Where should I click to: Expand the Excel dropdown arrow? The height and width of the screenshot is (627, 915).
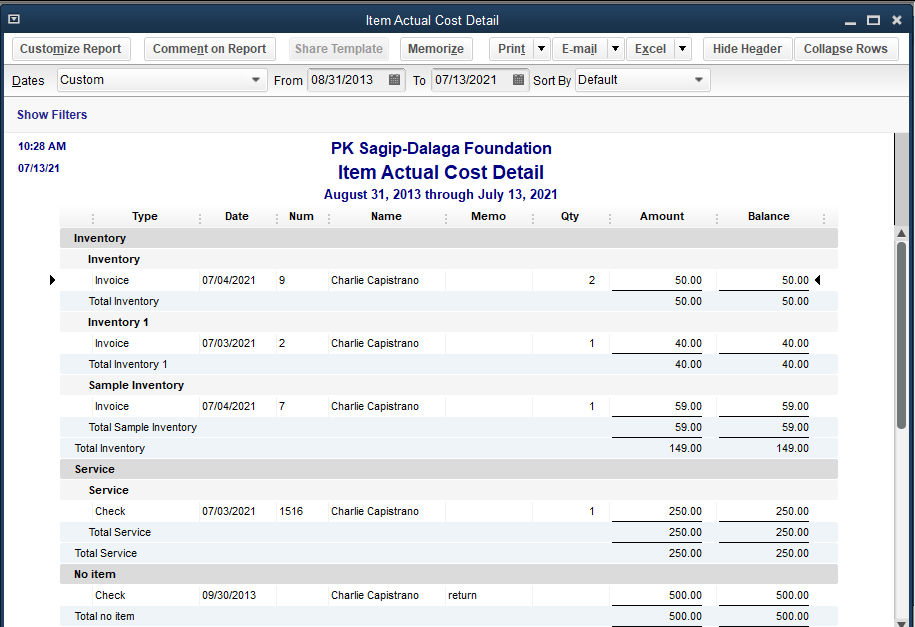coord(682,49)
